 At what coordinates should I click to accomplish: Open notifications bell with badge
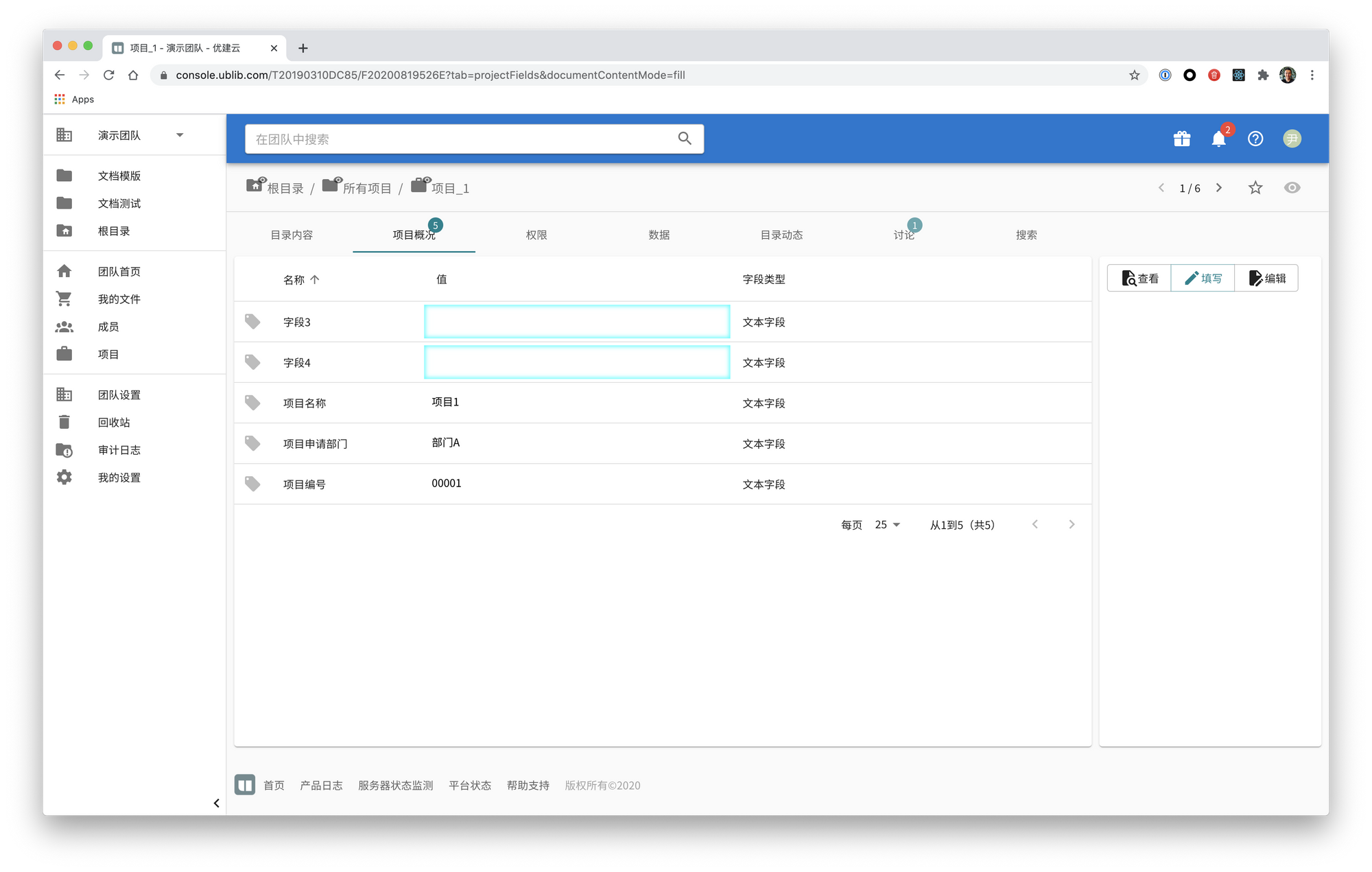(x=1218, y=139)
